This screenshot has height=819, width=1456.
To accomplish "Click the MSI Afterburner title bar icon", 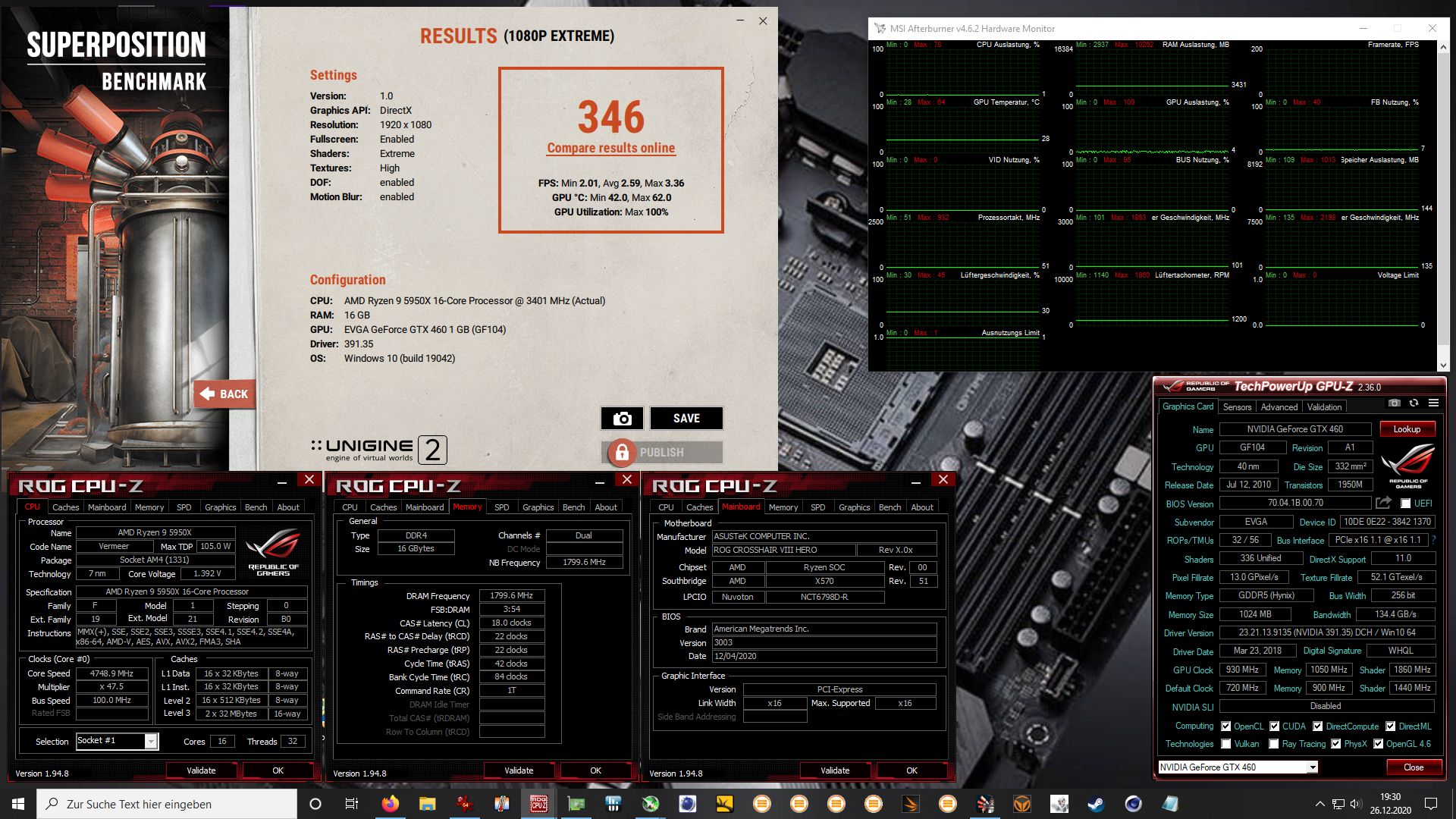I will [880, 29].
